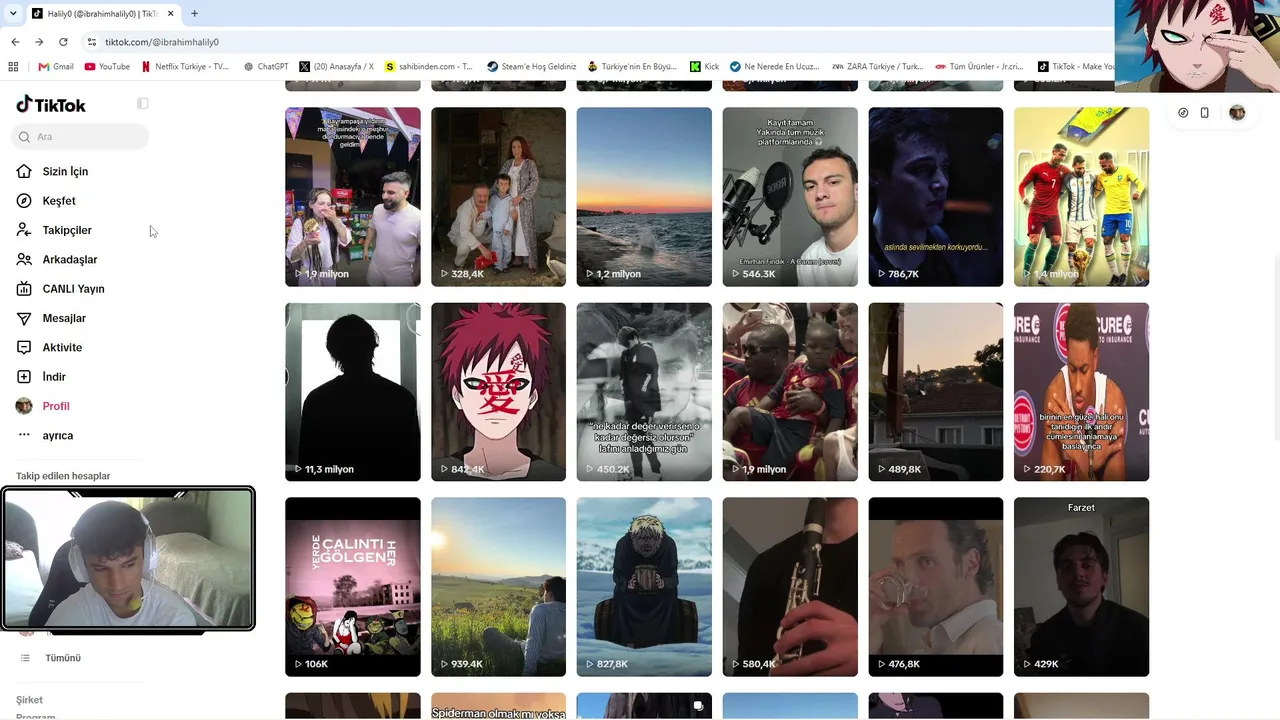Expand the ayrıca more menu
This screenshot has width=1280, height=720.
coord(58,435)
